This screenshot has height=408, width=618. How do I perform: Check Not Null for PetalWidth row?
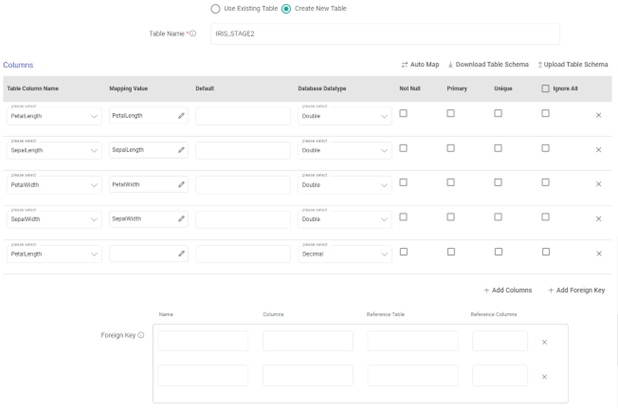pos(403,183)
